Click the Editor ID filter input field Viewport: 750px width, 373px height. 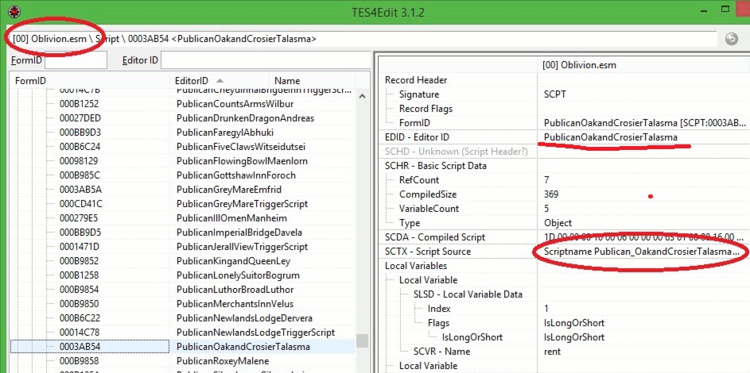click(265, 61)
